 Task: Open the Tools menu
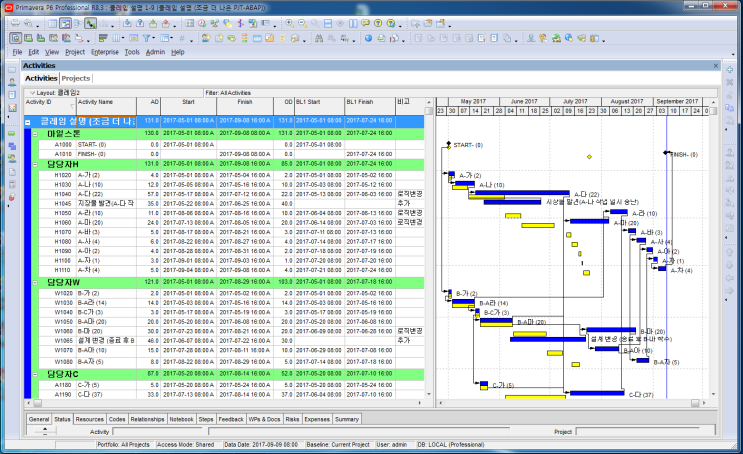(x=132, y=52)
